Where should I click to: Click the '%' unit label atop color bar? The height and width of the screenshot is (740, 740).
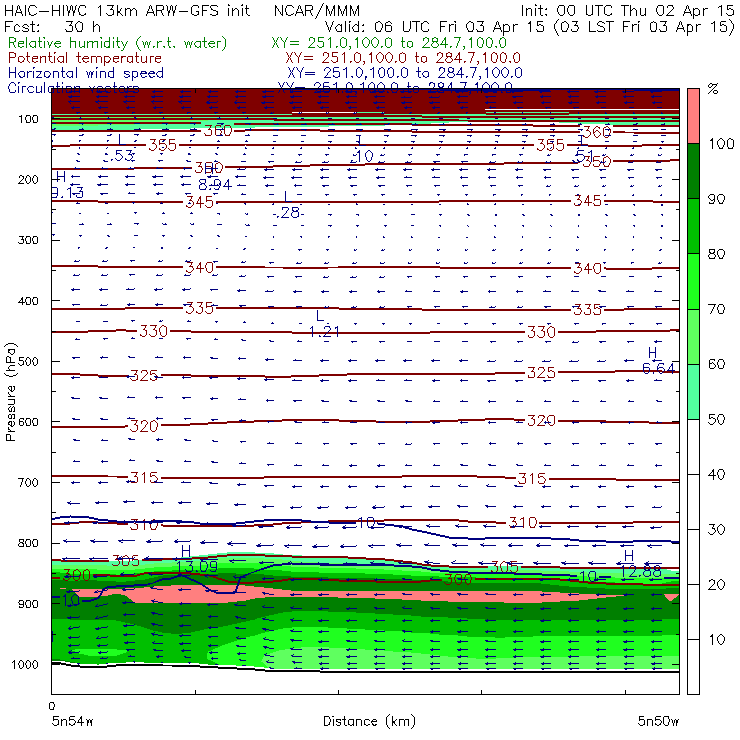[x=713, y=89]
